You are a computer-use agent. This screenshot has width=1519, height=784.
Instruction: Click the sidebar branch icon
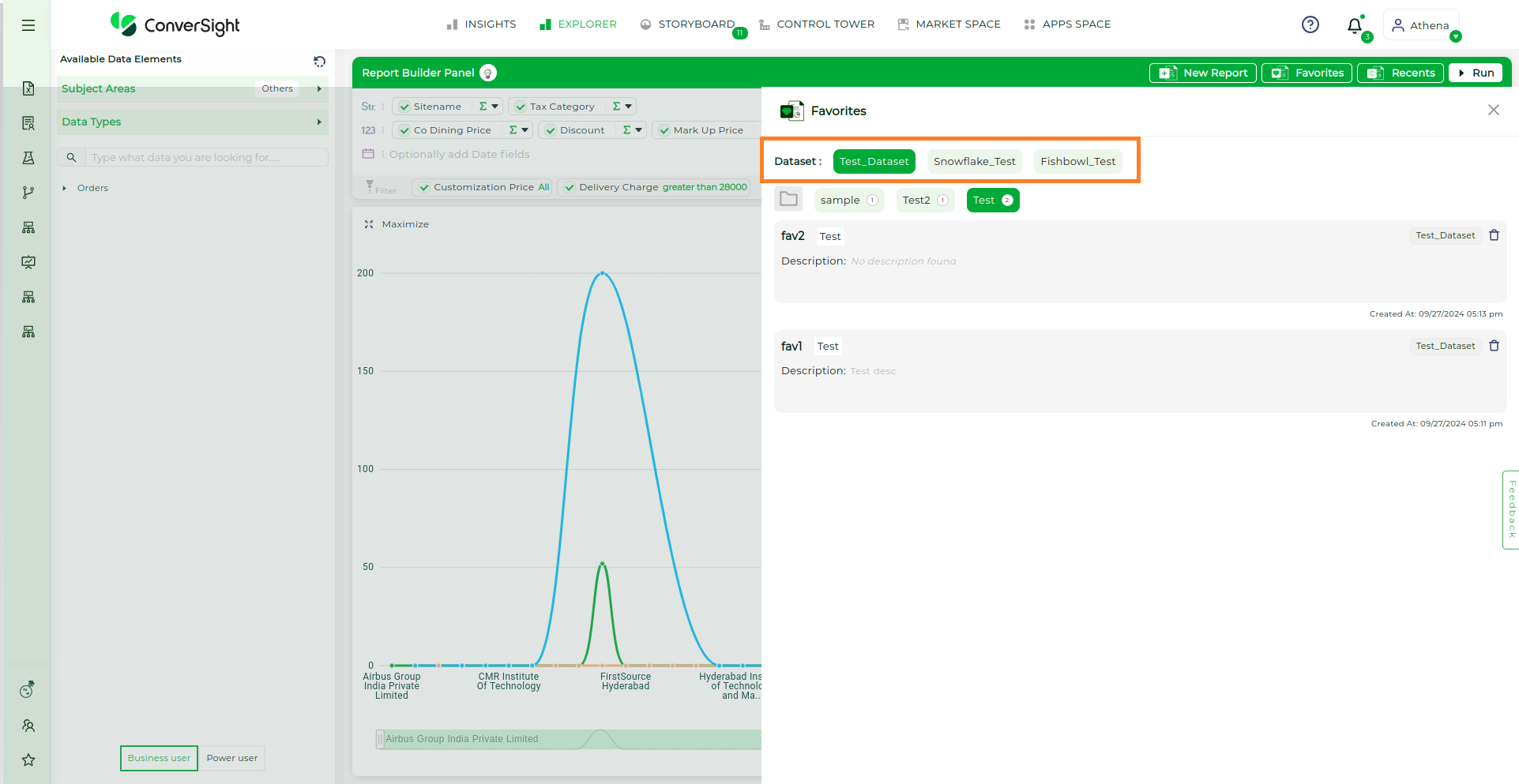click(x=28, y=193)
